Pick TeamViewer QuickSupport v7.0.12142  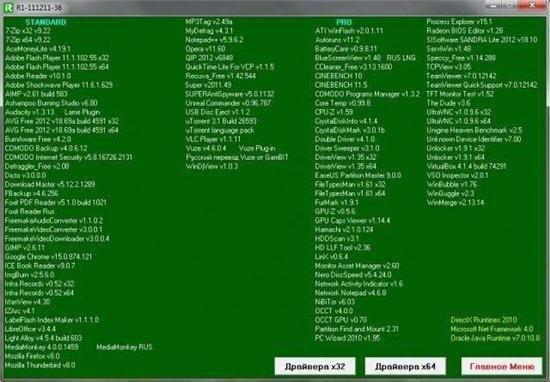(x=482, y=85)
